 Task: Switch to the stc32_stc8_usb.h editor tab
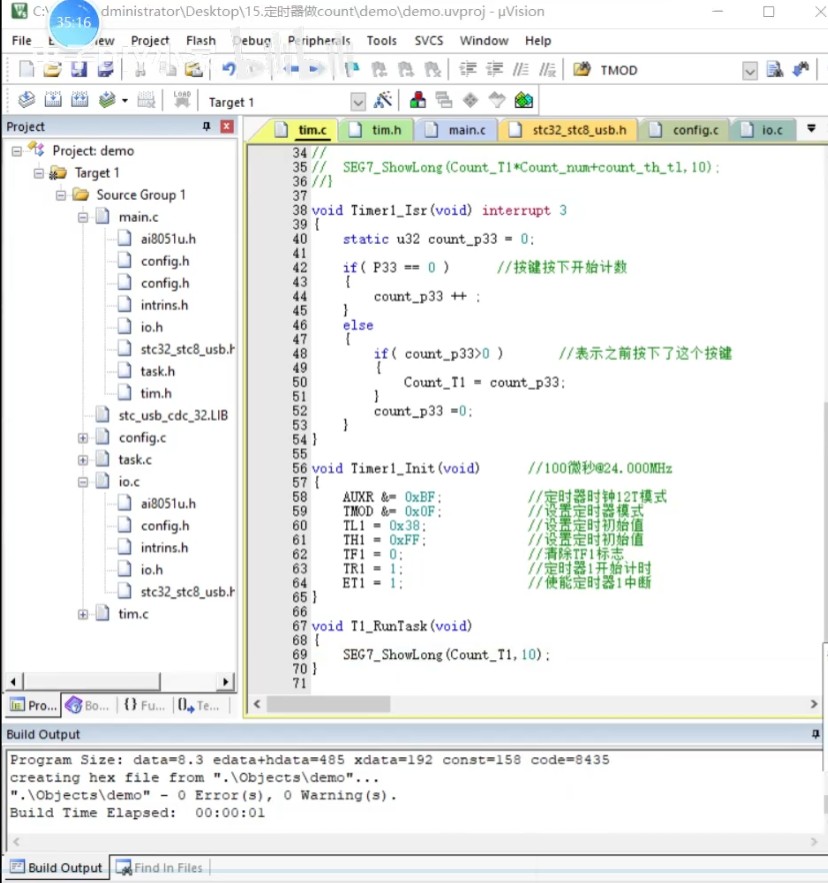tap(569, 130)
